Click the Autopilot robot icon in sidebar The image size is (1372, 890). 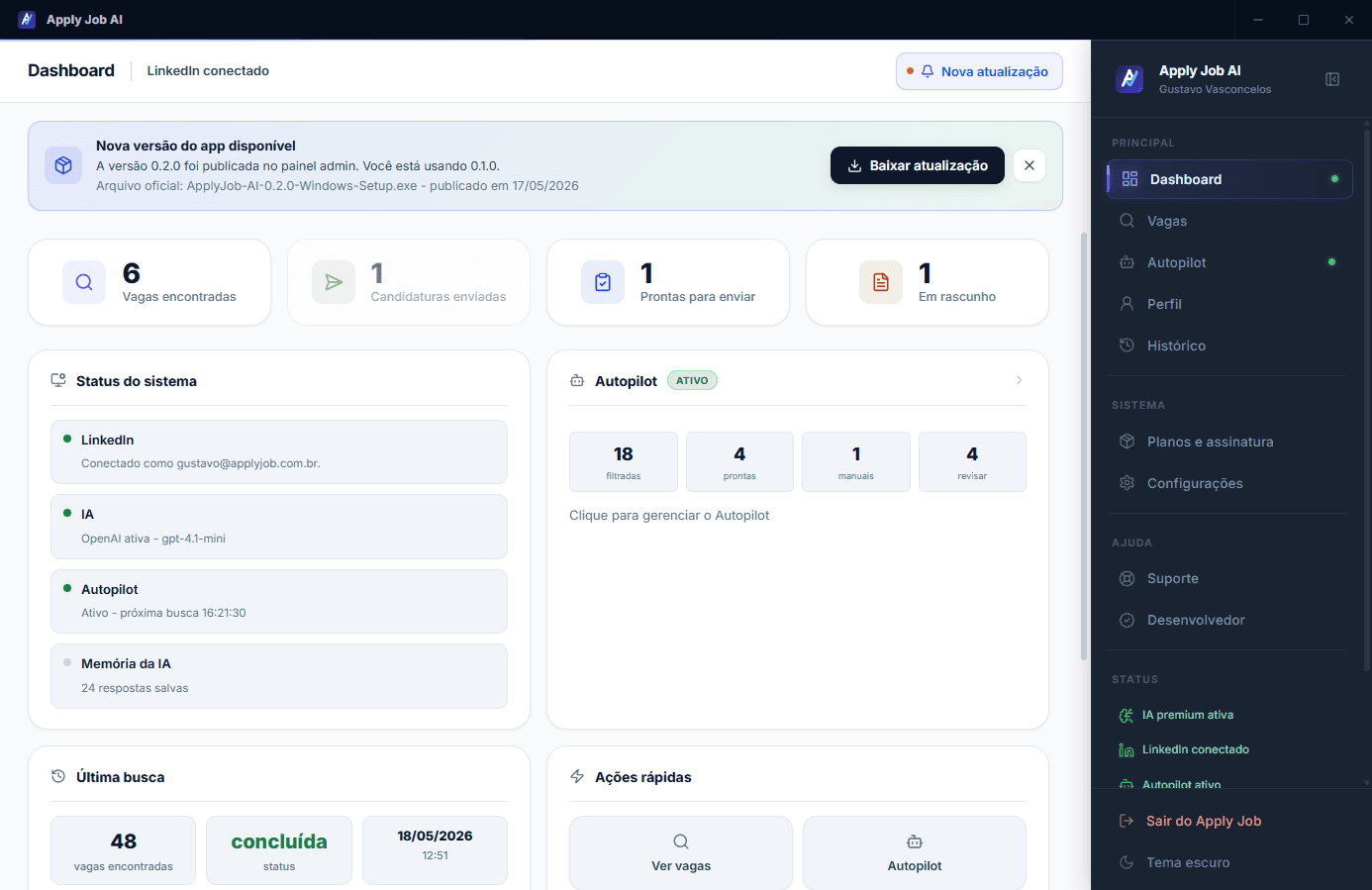1127,262
